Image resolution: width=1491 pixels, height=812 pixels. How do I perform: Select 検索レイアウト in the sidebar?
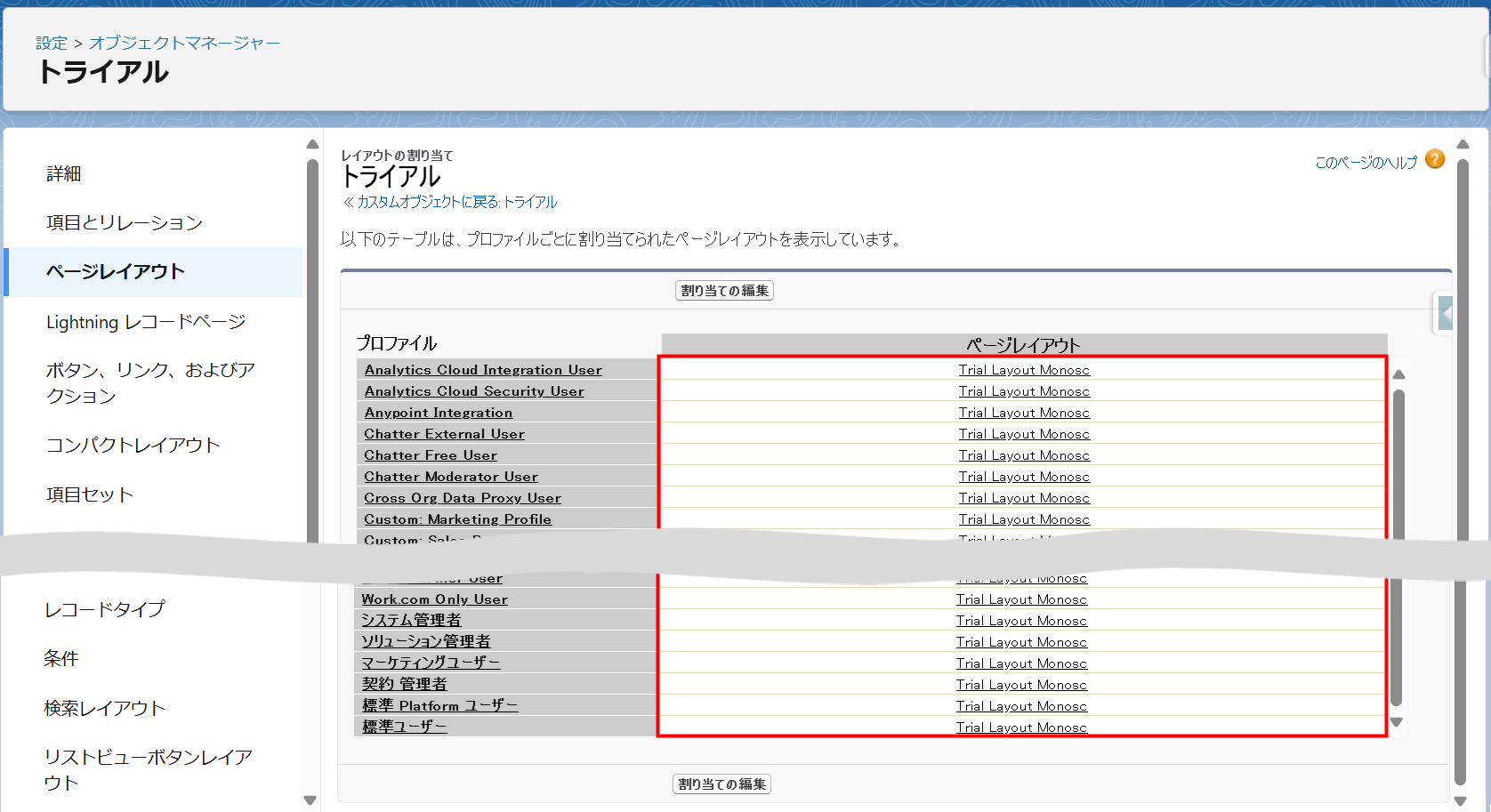tap(105, 709)
